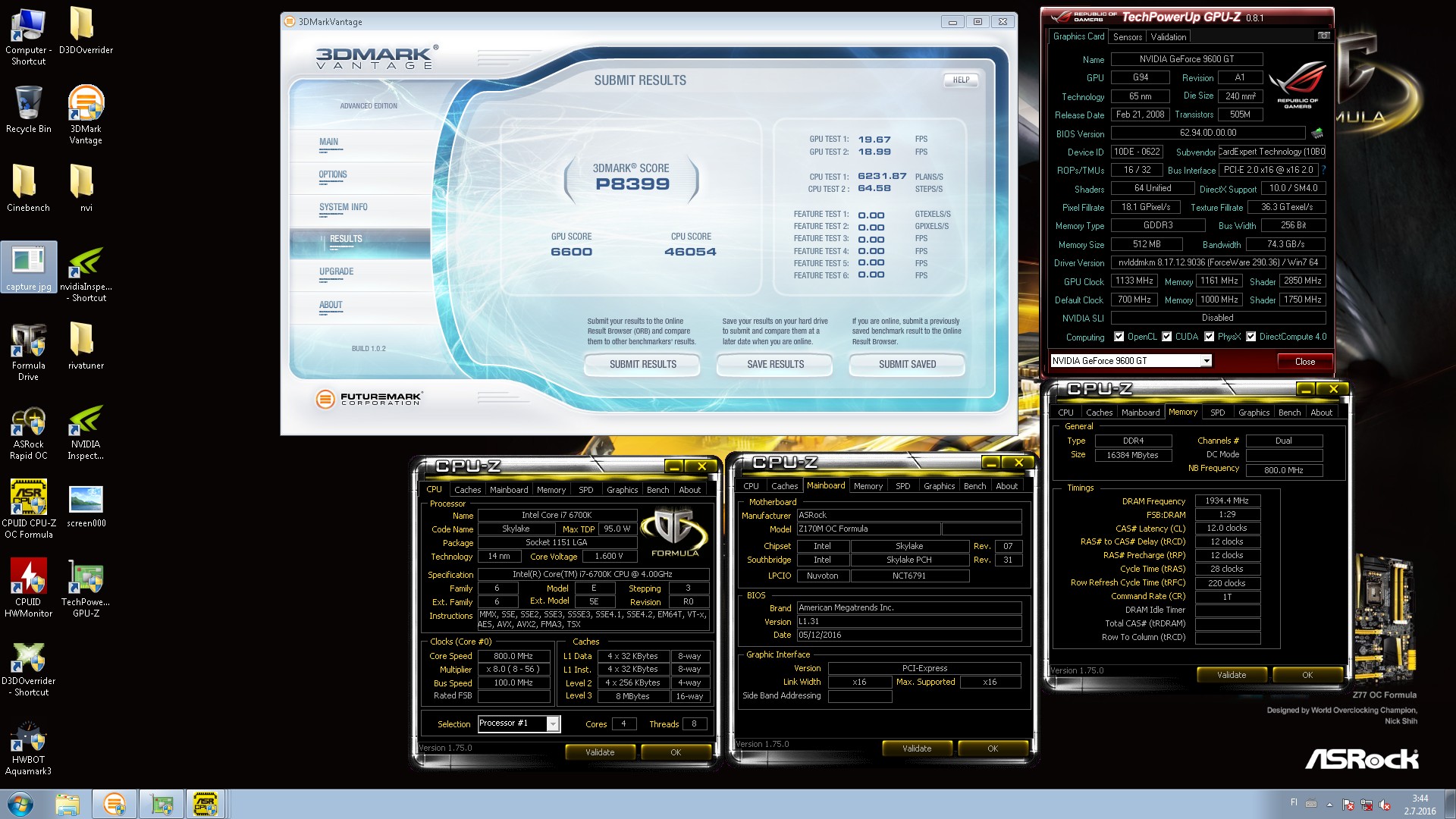Image resolution: width=1456 pixels, height=819 pixels.
Task: Select the screen000 image file icon
Action: (x=86, y=506)
